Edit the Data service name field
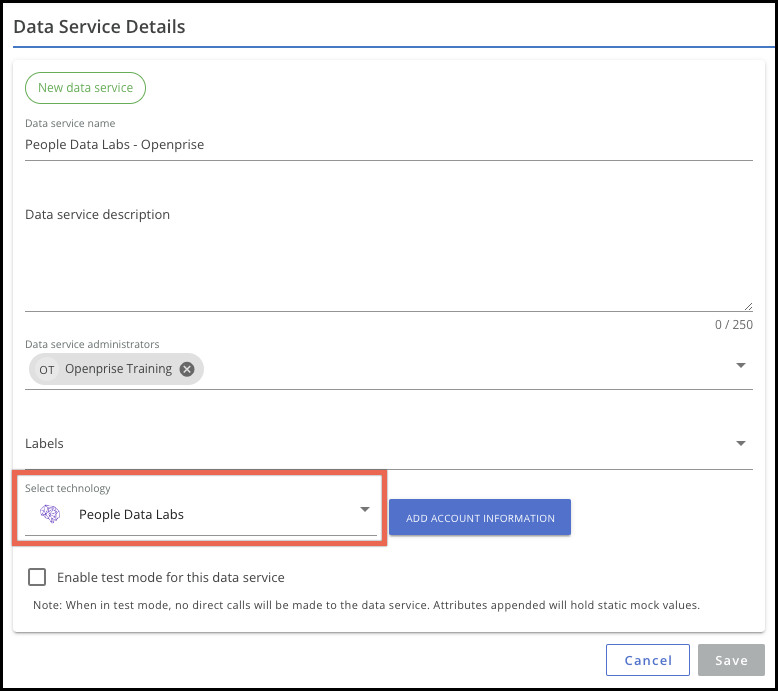This screenshot has width=778, height=691. click(x=389, y=145)
